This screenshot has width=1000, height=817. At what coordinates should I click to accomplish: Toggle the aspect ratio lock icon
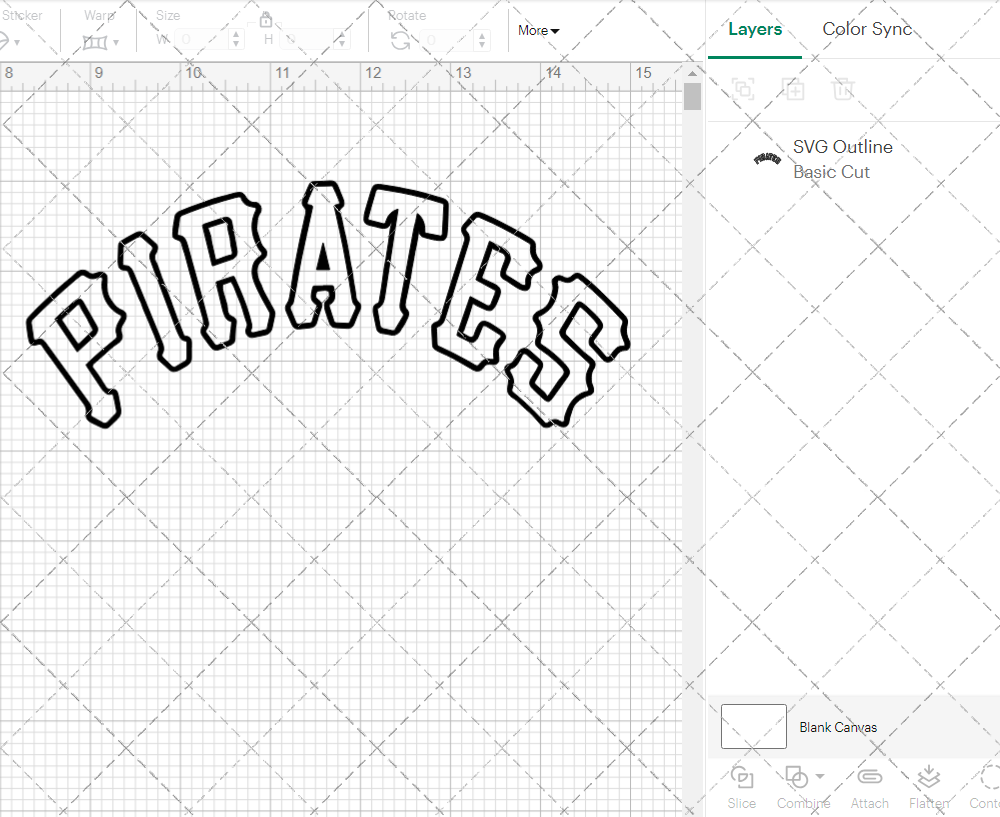[265, 19]
